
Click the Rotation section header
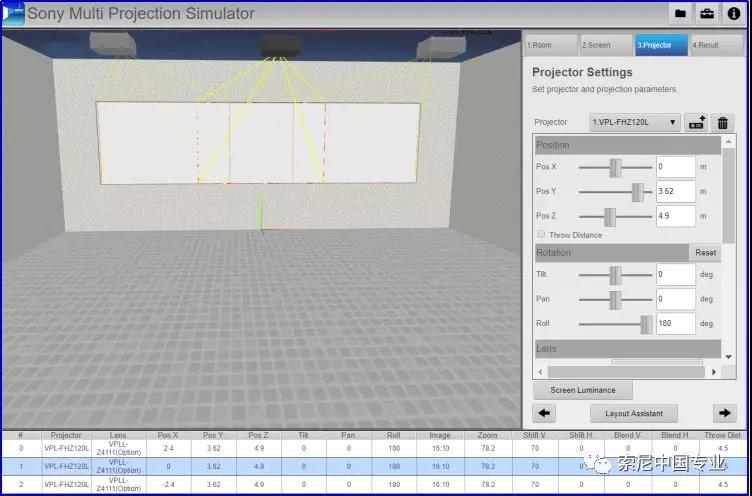point(612,253)
